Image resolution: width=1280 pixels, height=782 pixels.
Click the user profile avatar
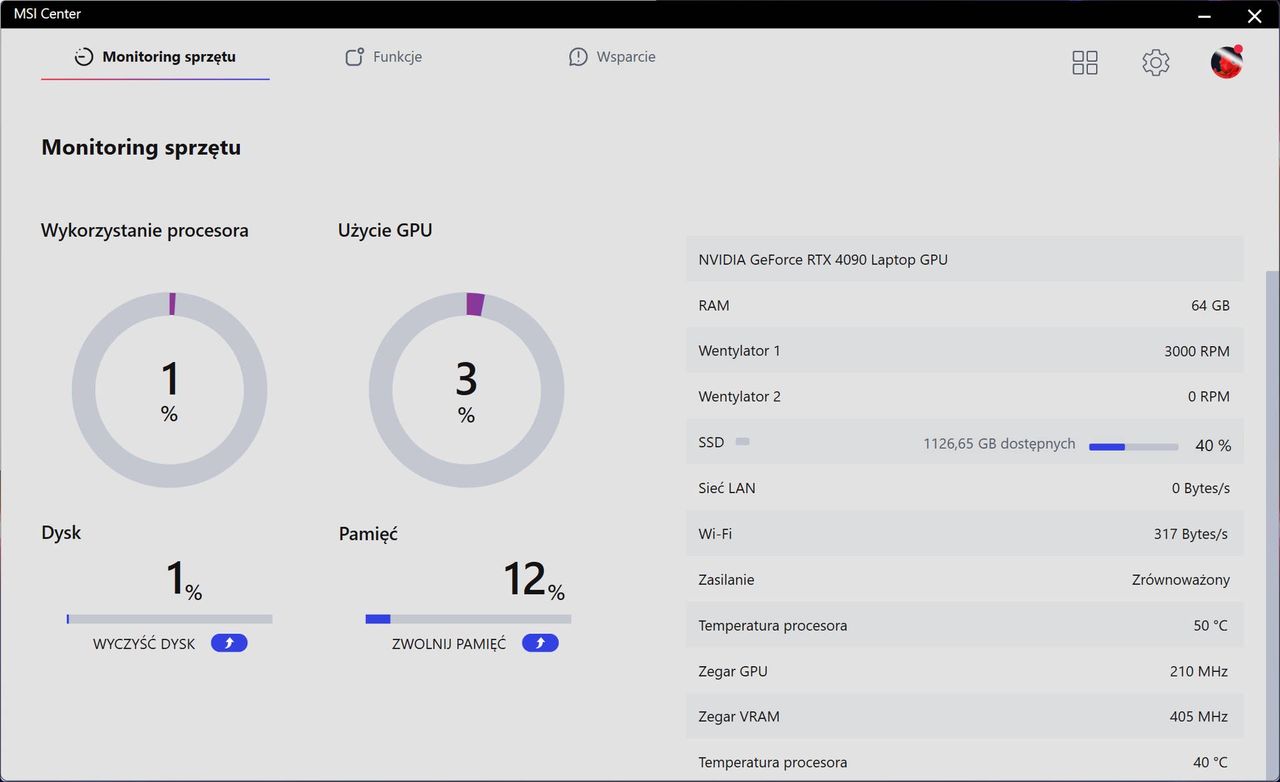[x=1227, y=62]
